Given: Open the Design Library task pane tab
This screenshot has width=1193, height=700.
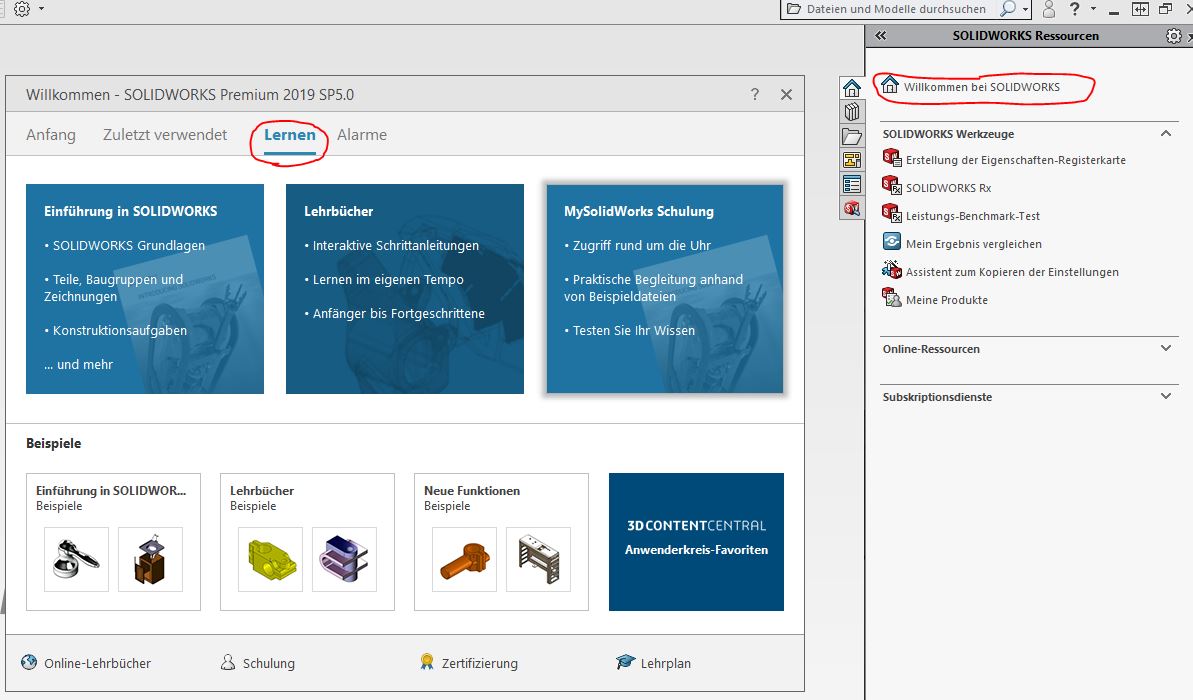Looking at the screenshot, I should click(x=852, y=112).
